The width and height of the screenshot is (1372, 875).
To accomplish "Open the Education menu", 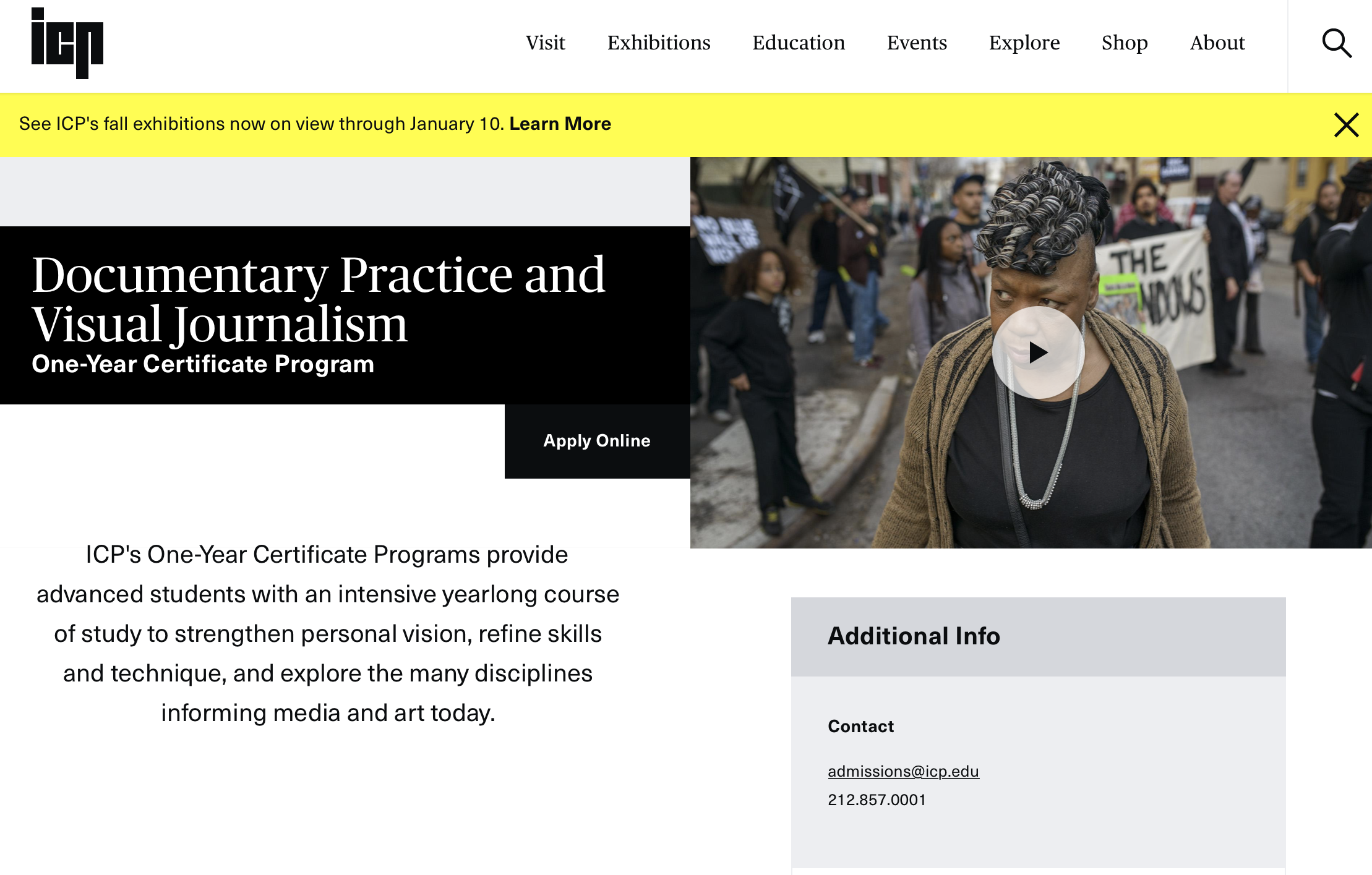I will coord(798,43).
